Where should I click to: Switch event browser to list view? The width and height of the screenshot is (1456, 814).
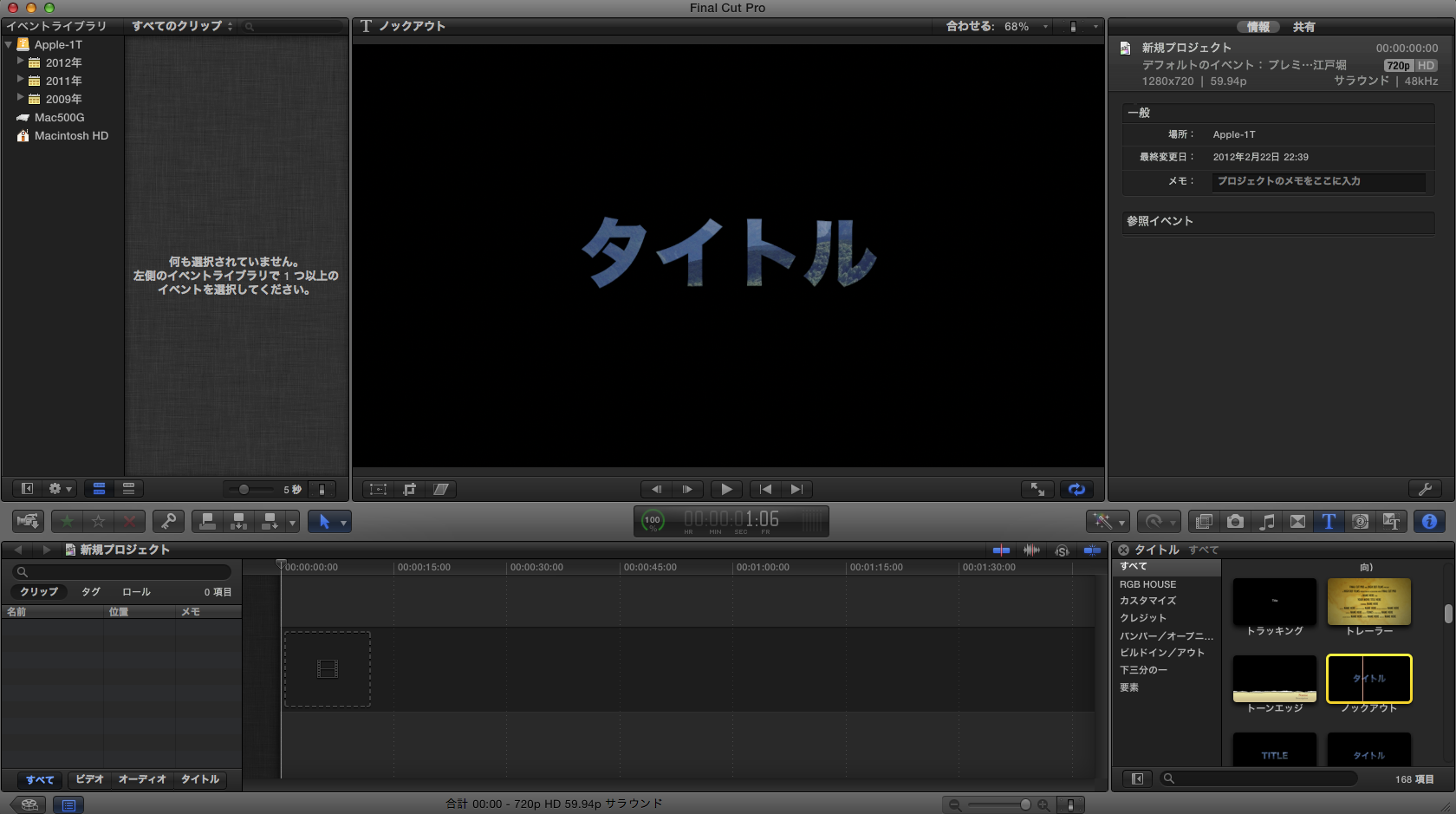[x=128, y=489]
